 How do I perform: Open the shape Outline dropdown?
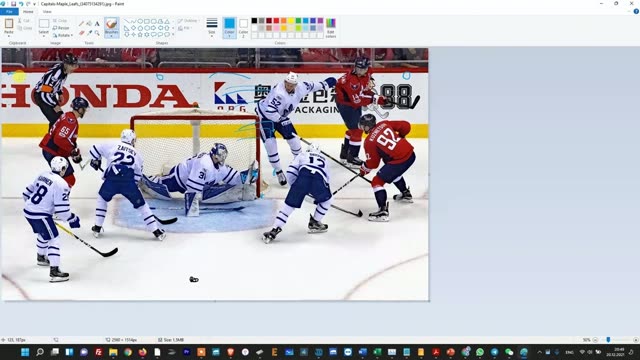pos(188,20)
